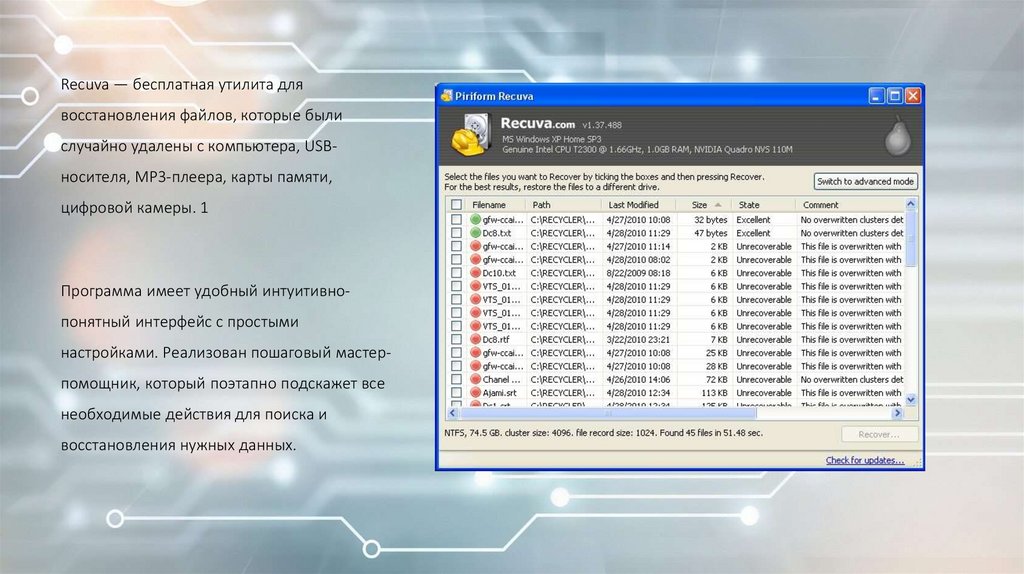Click the horizontal scrollbar right arrow
The height and width of the screenshot is (574, 1024).
[898, 413]
